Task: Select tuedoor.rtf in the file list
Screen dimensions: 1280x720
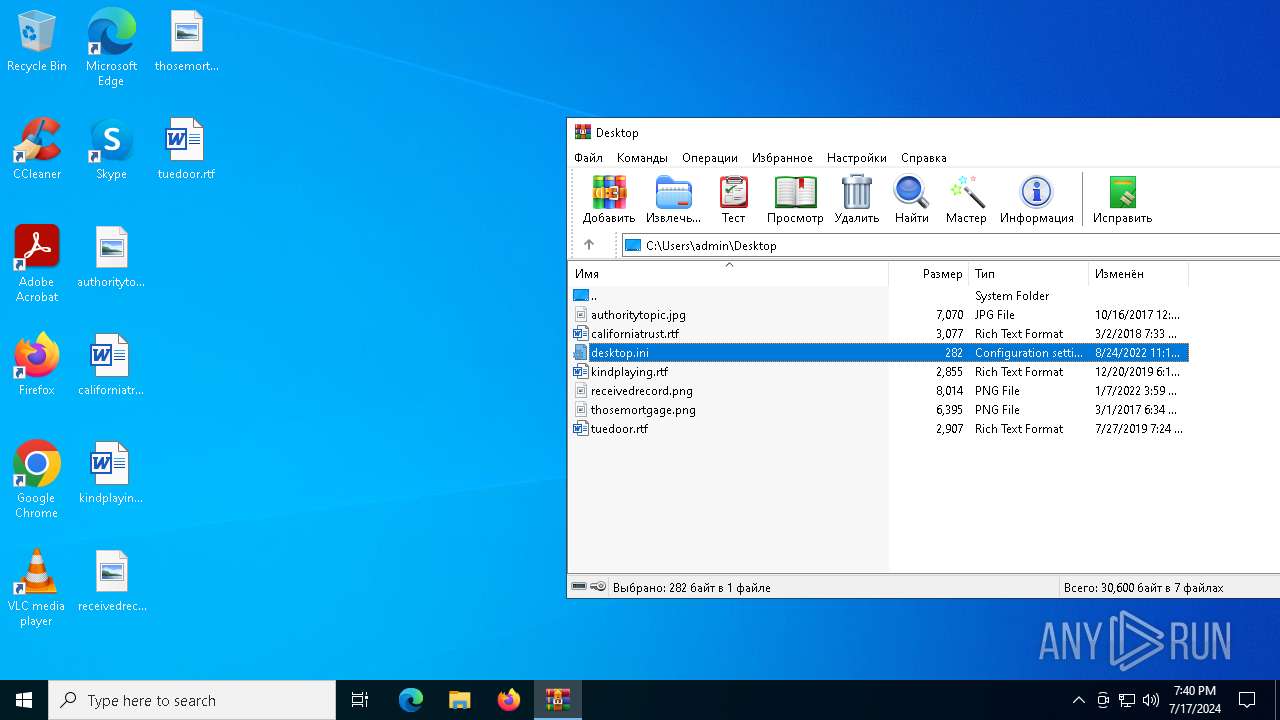Action: [x=878, y=429]
